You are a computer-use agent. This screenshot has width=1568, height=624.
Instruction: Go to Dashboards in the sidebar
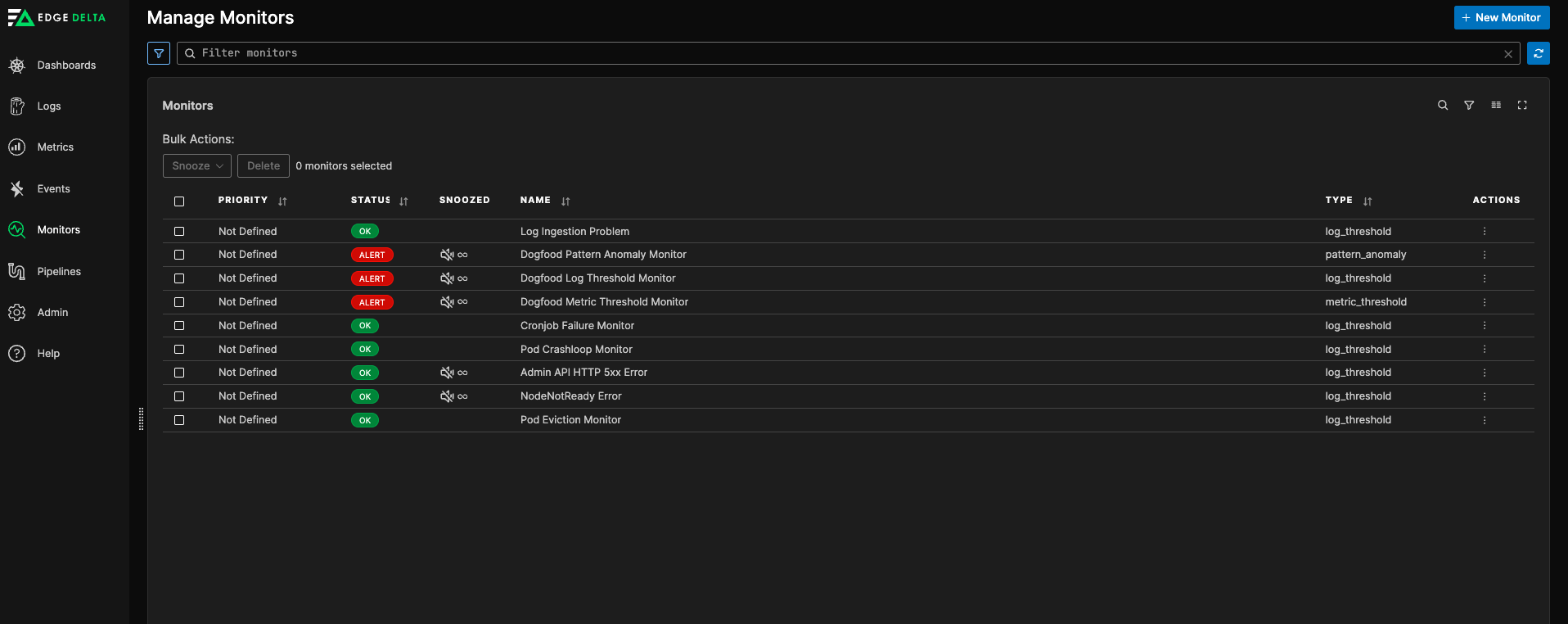coord(66,66)
